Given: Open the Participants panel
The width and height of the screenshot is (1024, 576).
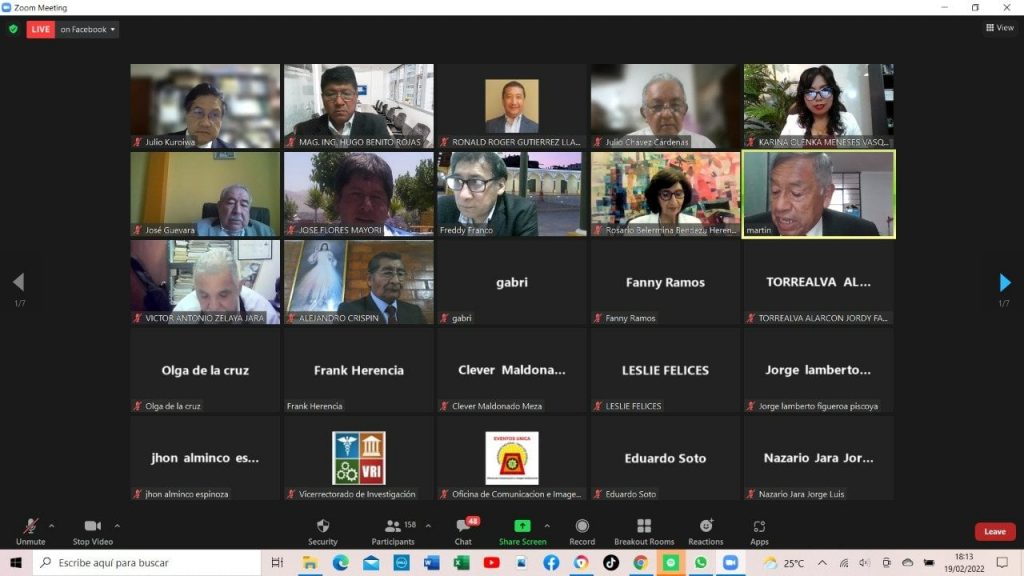Looking at the screenshot, I should click(393, 527).
